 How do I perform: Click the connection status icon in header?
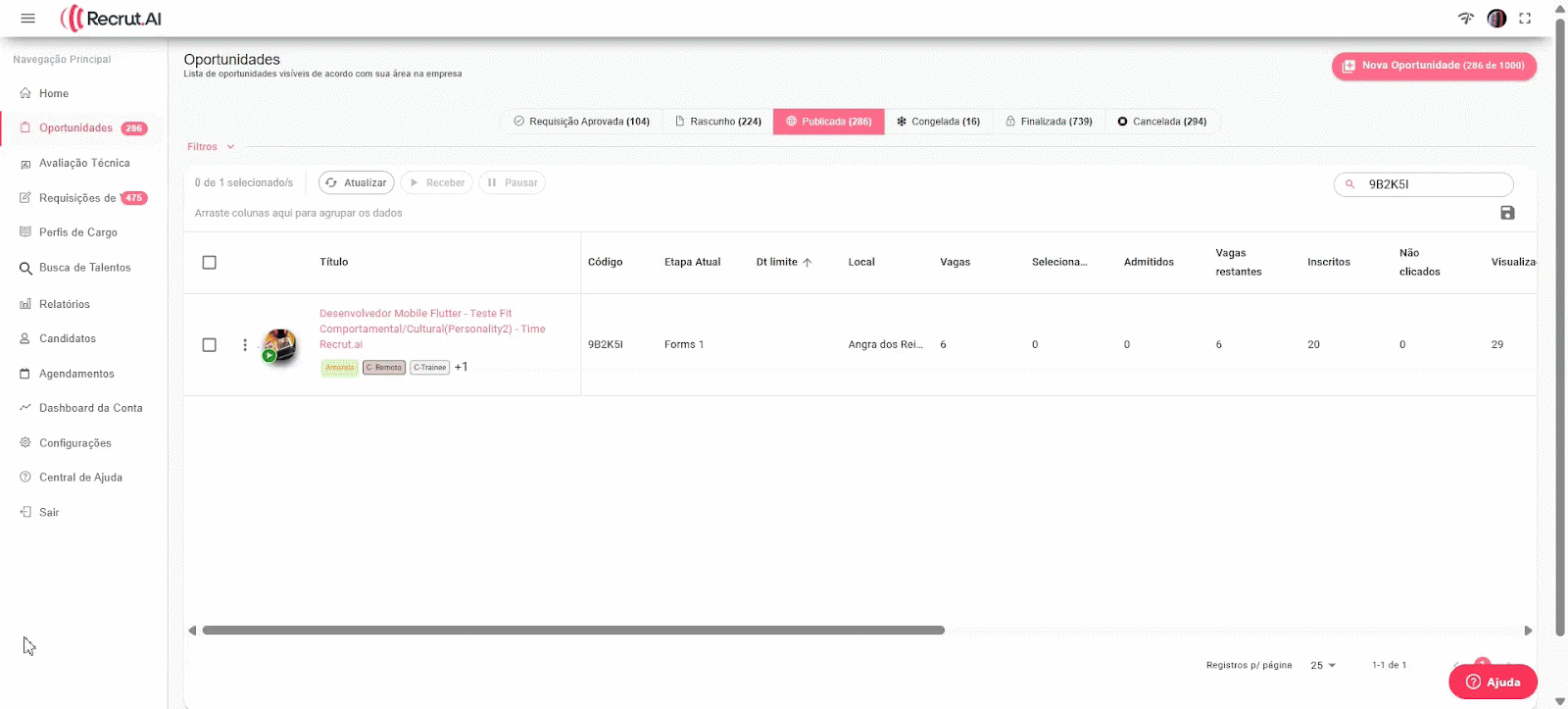click(x=1466, y=19)
